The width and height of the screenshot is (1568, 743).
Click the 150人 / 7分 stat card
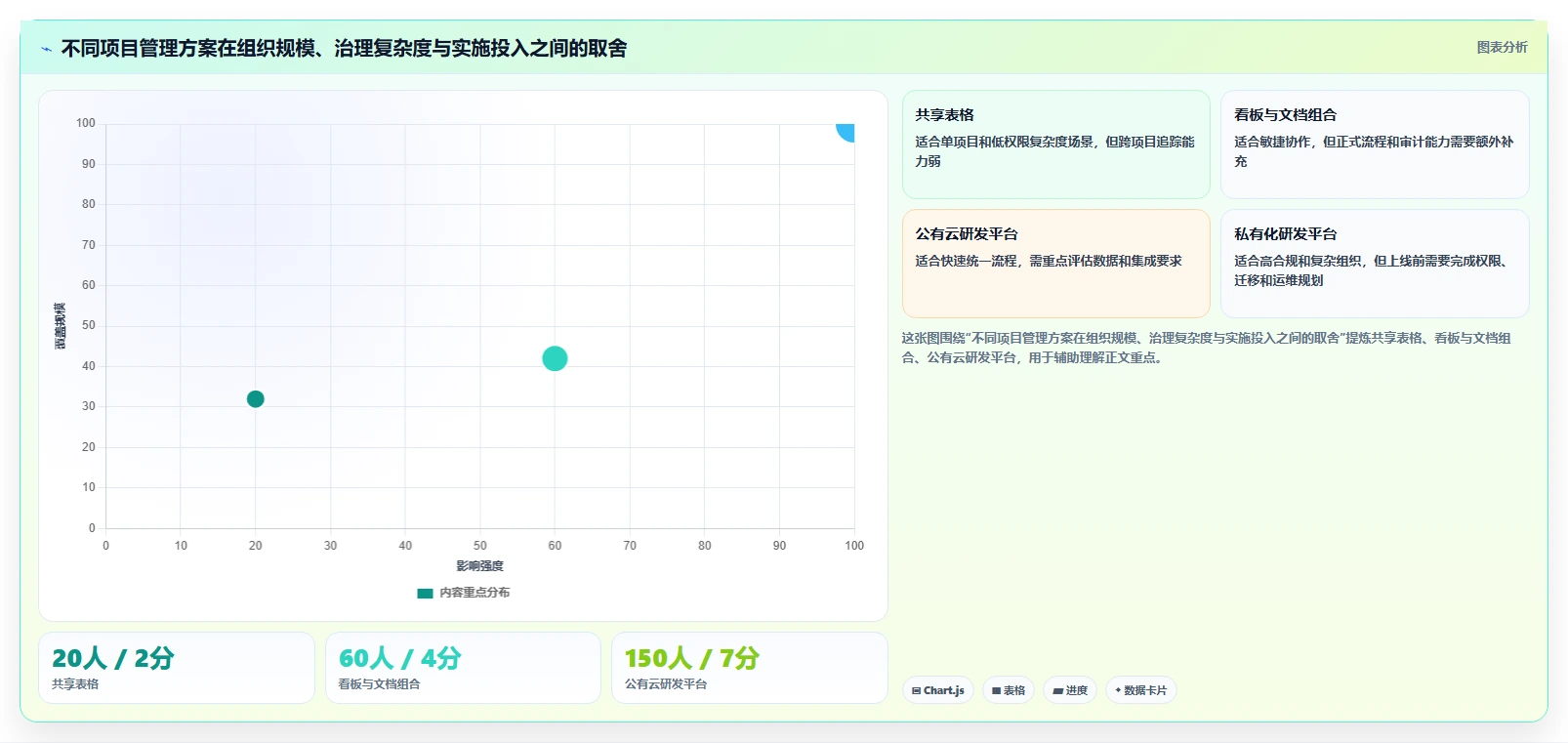749,668
